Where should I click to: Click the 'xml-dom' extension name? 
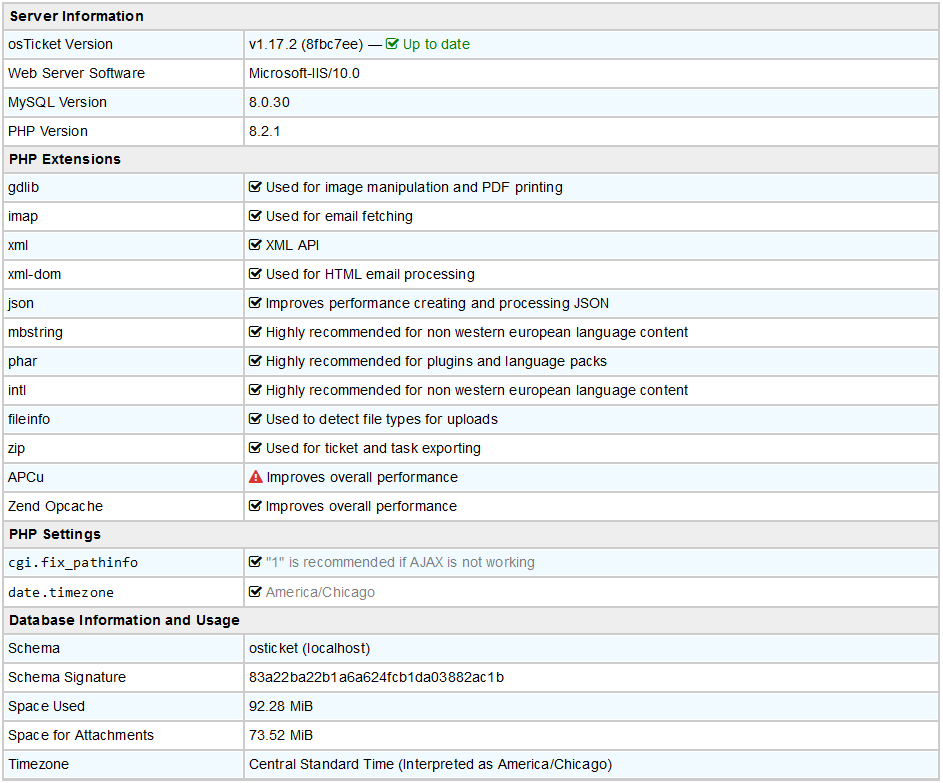pos(34,274)
